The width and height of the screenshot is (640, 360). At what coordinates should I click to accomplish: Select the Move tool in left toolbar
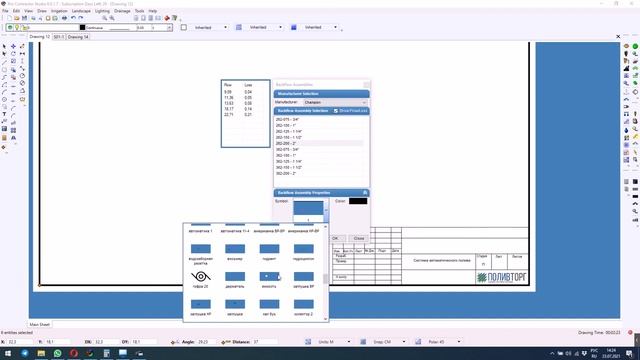point(13,47)
